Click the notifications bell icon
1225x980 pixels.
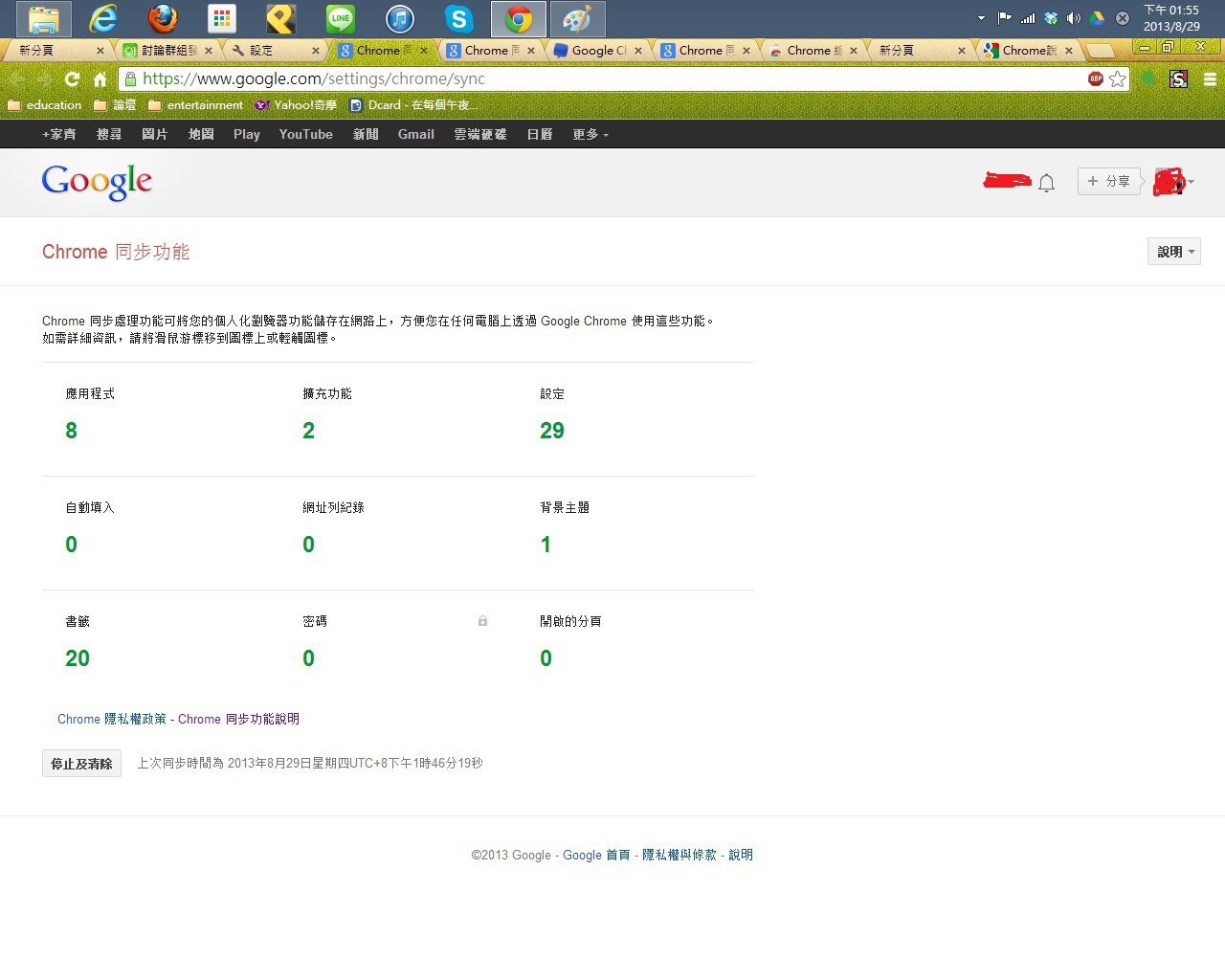1047,183
